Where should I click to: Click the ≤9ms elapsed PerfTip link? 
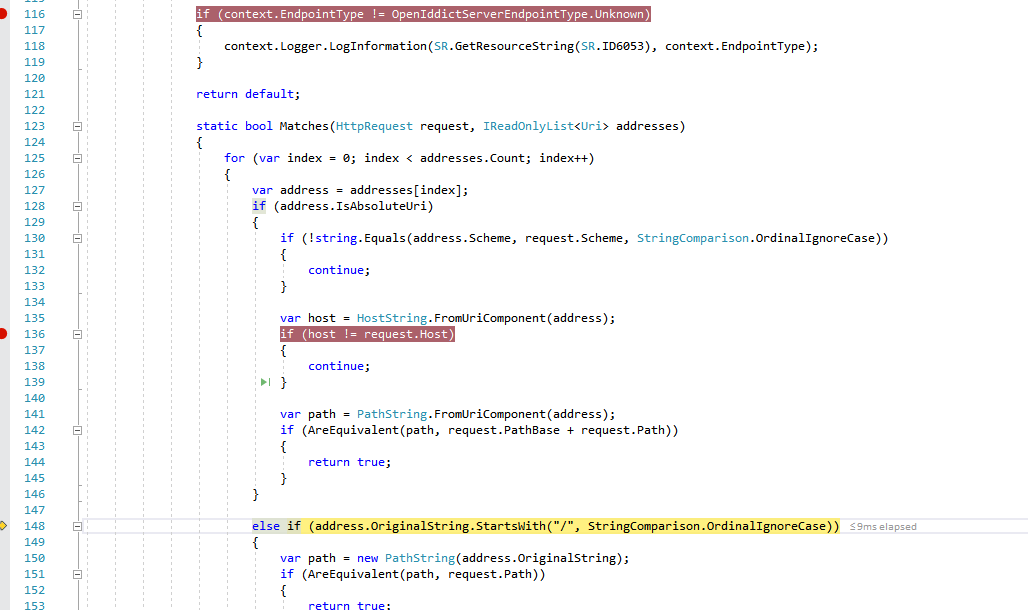pos(882,526)
